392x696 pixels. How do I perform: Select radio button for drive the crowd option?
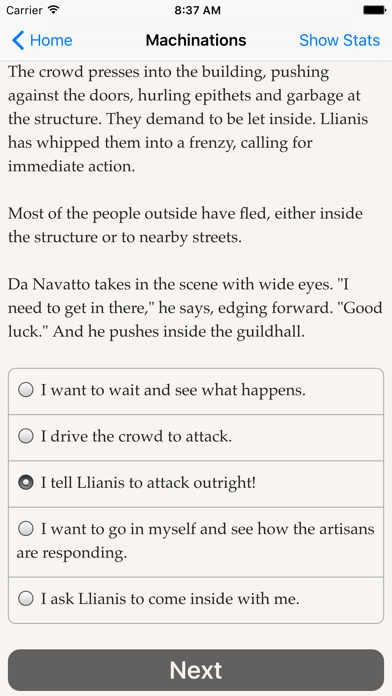pyautogui.click(x=26, y=436)
